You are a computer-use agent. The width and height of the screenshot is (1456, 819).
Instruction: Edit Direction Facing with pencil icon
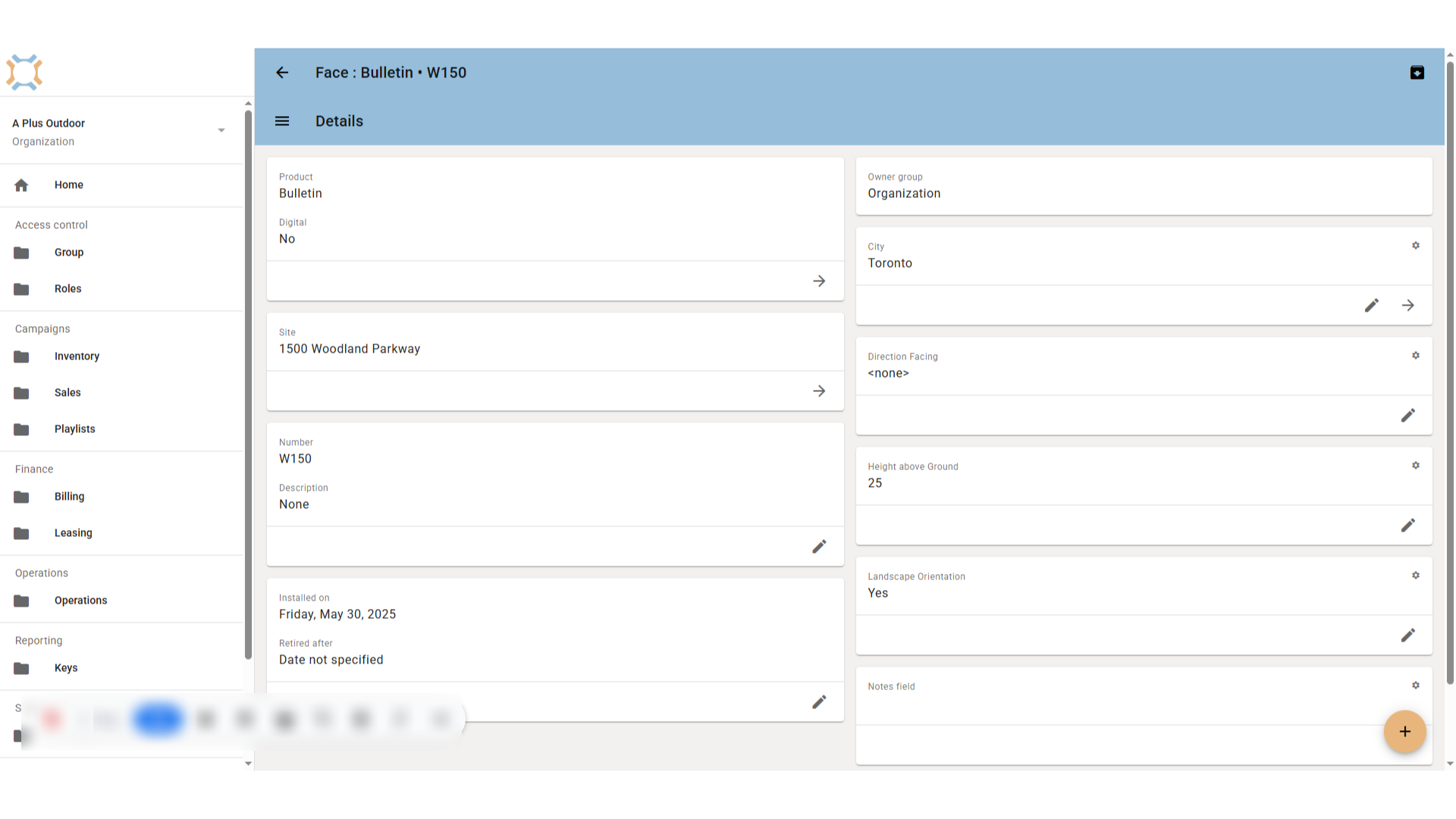click(1408, 416)
